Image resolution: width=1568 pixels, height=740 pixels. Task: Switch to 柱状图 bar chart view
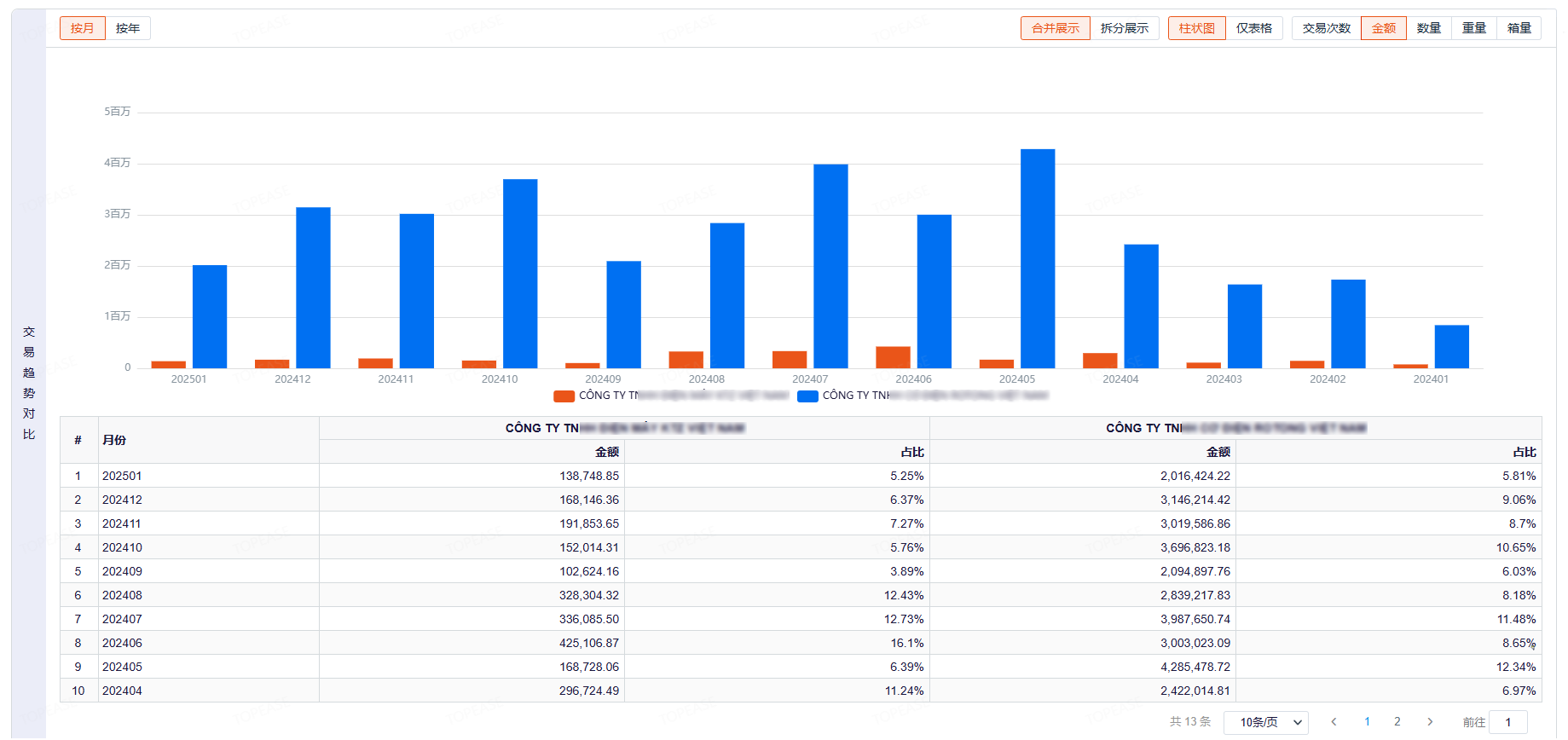[1196, 28]
